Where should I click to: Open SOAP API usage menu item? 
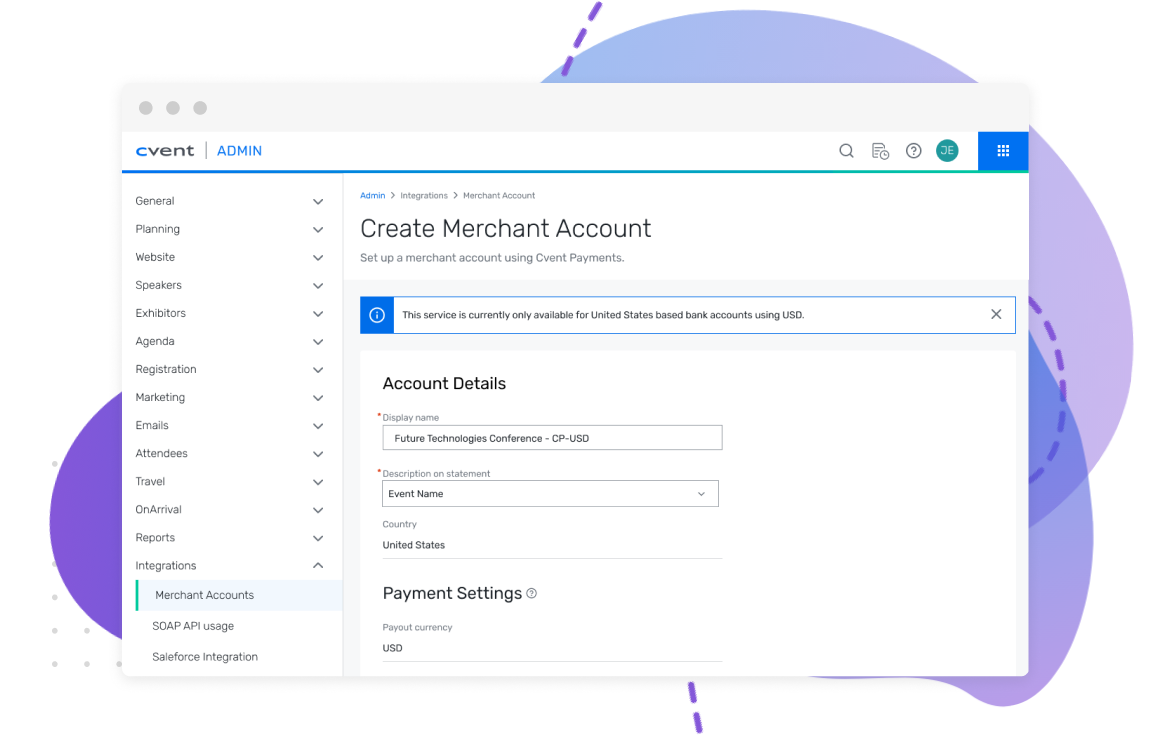click(x=193, y=626)
